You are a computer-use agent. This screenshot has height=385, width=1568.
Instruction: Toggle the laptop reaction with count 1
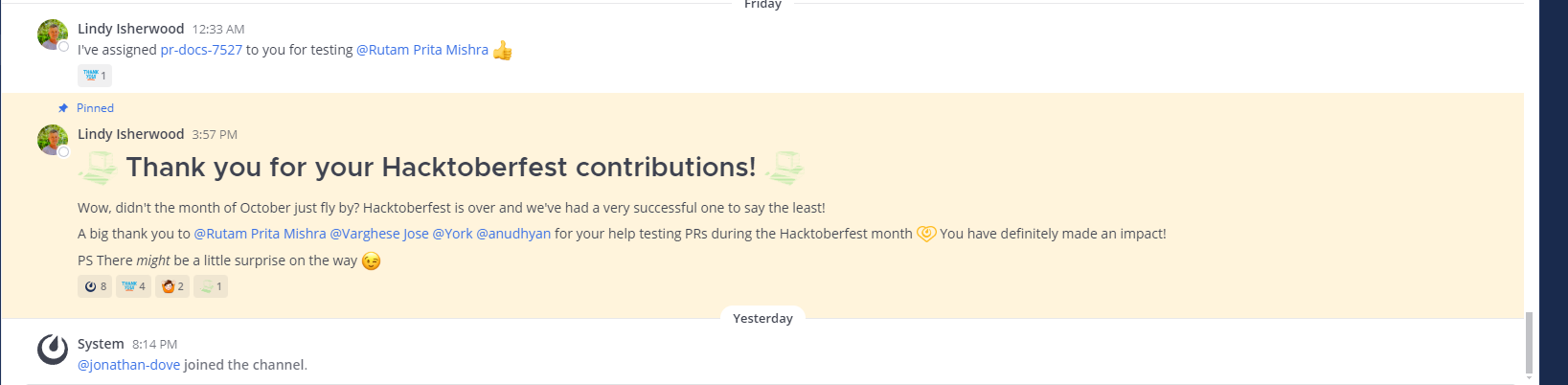coord(211,286)
